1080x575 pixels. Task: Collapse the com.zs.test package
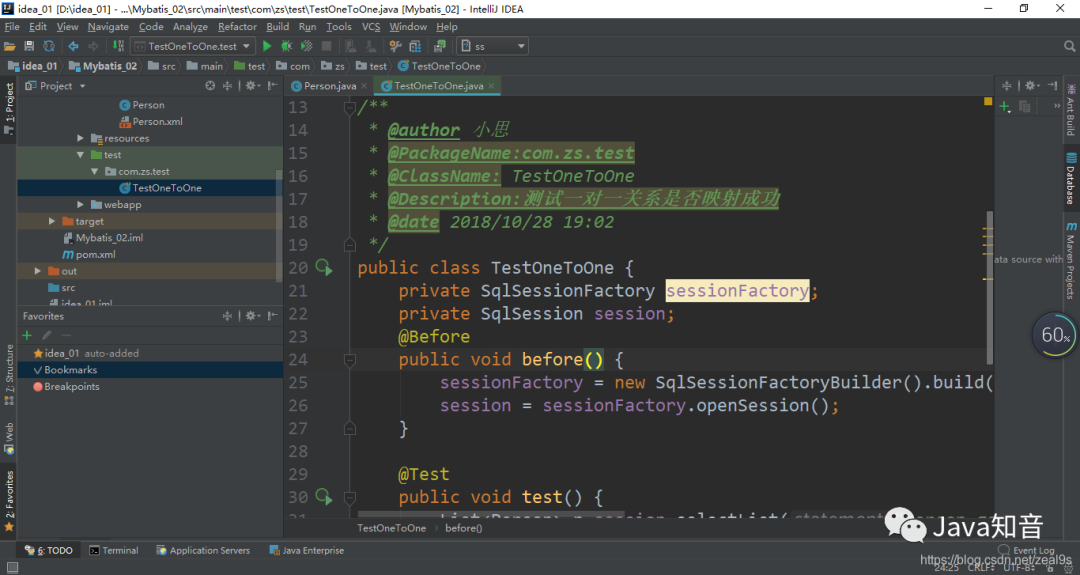(x=94, y=171)
